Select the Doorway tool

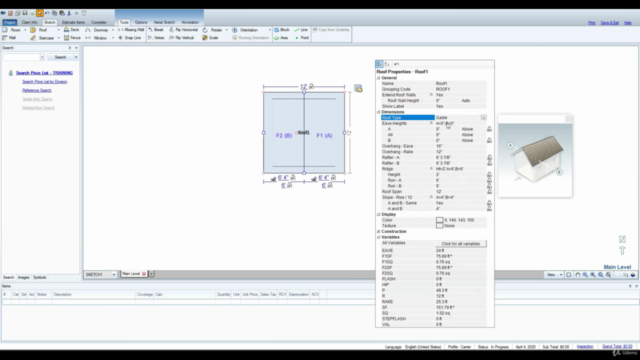(97, 30)
